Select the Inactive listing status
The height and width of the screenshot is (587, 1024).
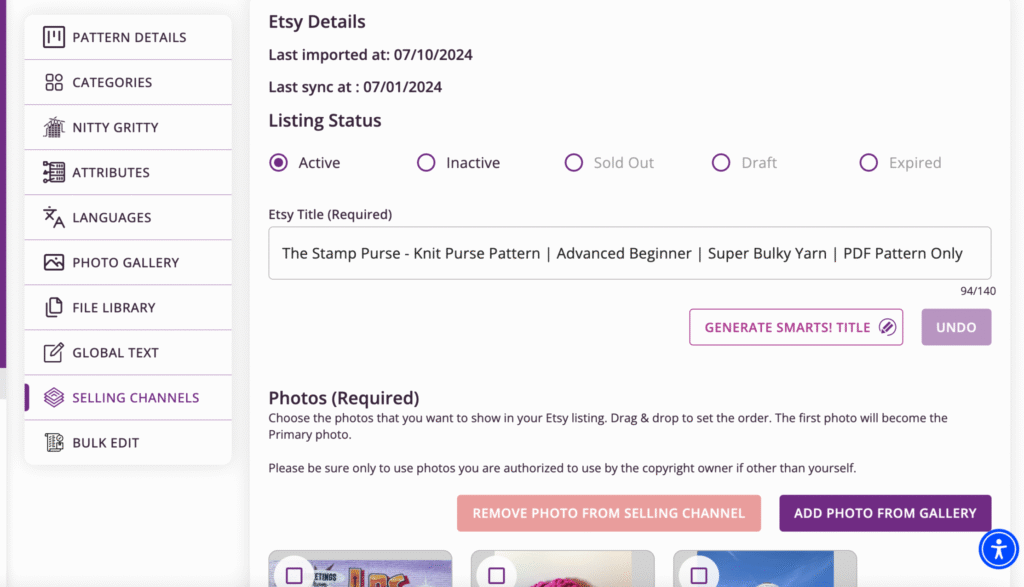426,163
